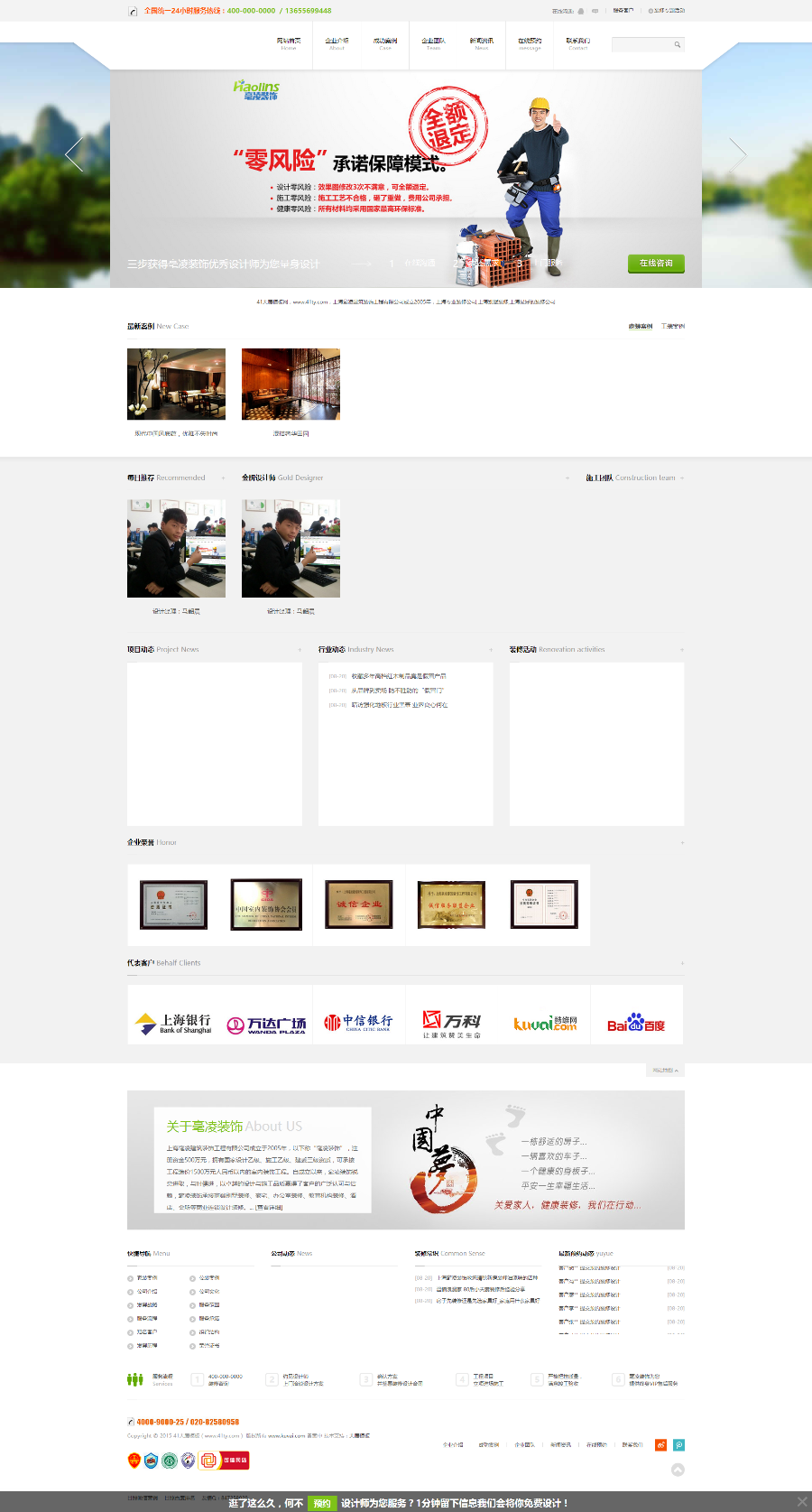Click the green 预约 button in bottom bar
Viewport: 812px width, 1512px height.
pos(323,1503)
